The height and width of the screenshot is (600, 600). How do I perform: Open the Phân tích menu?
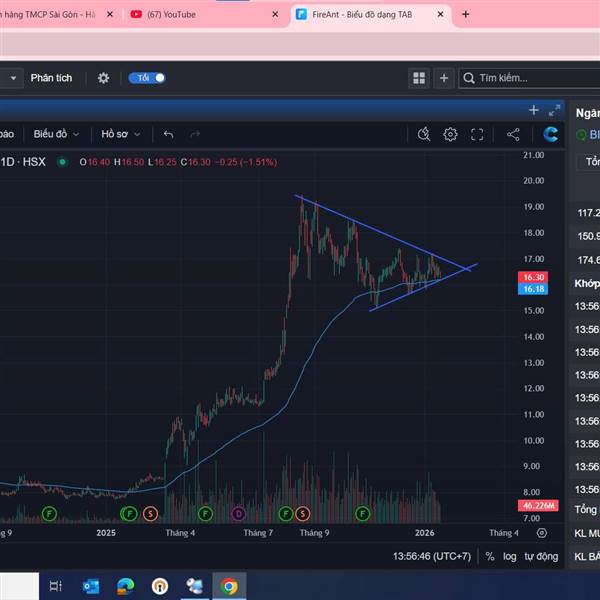51,78
